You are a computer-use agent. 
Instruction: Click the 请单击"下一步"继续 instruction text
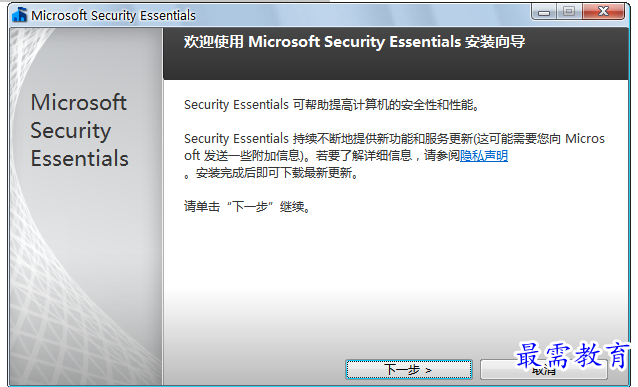[x=247, y=207]
